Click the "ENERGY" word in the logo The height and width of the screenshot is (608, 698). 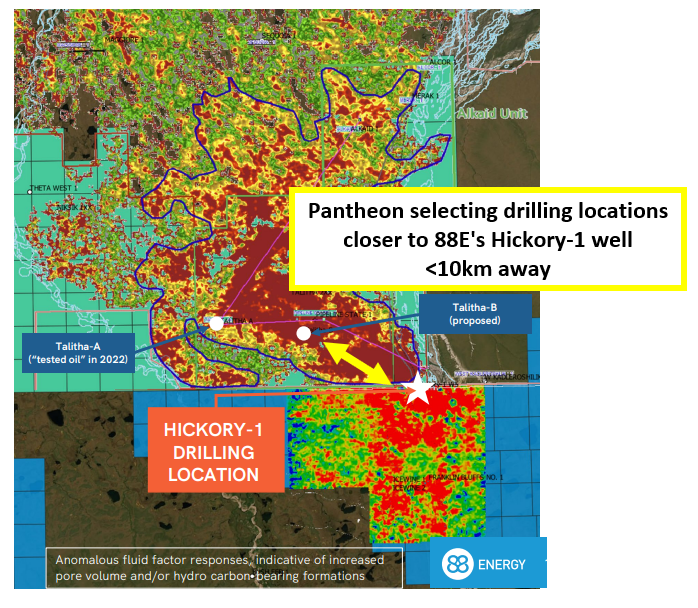[502, 565]
